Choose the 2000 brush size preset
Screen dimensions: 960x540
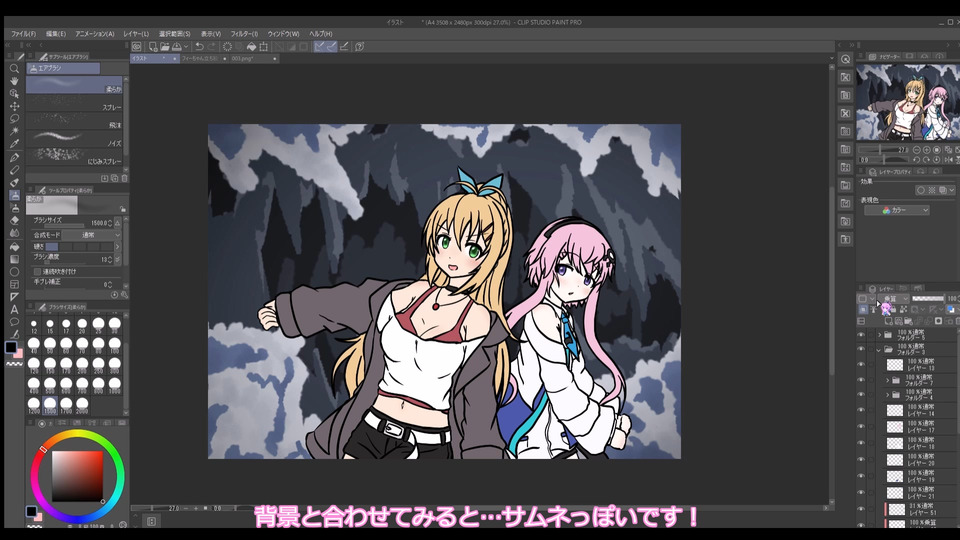coord(82,405)
